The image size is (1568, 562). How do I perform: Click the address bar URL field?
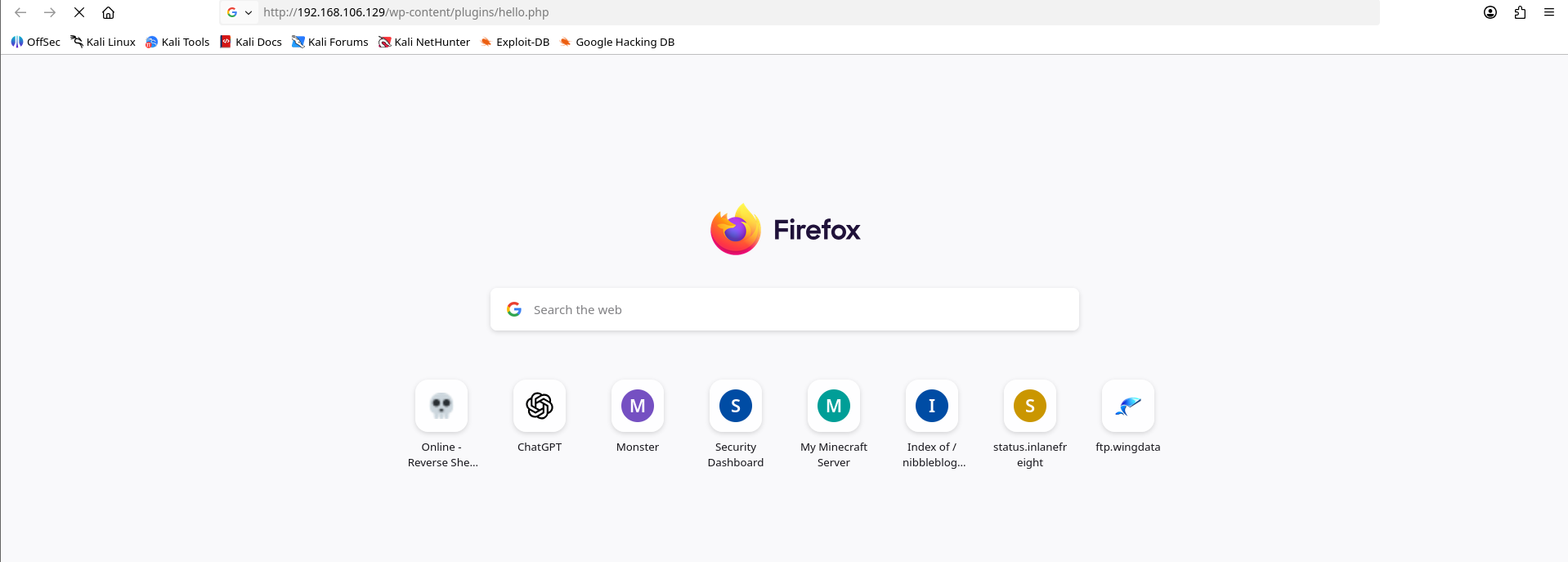click(818, 12)
